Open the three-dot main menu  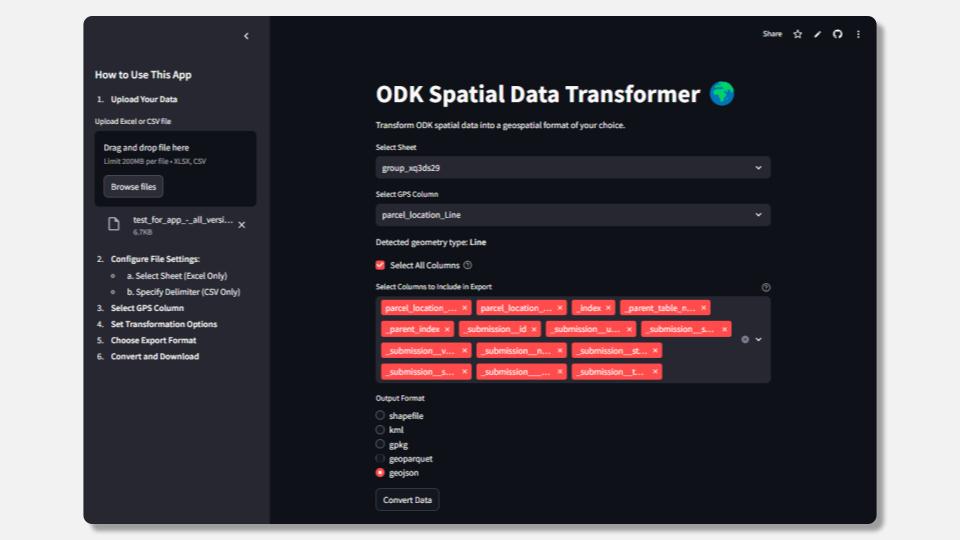pos(858,34)
